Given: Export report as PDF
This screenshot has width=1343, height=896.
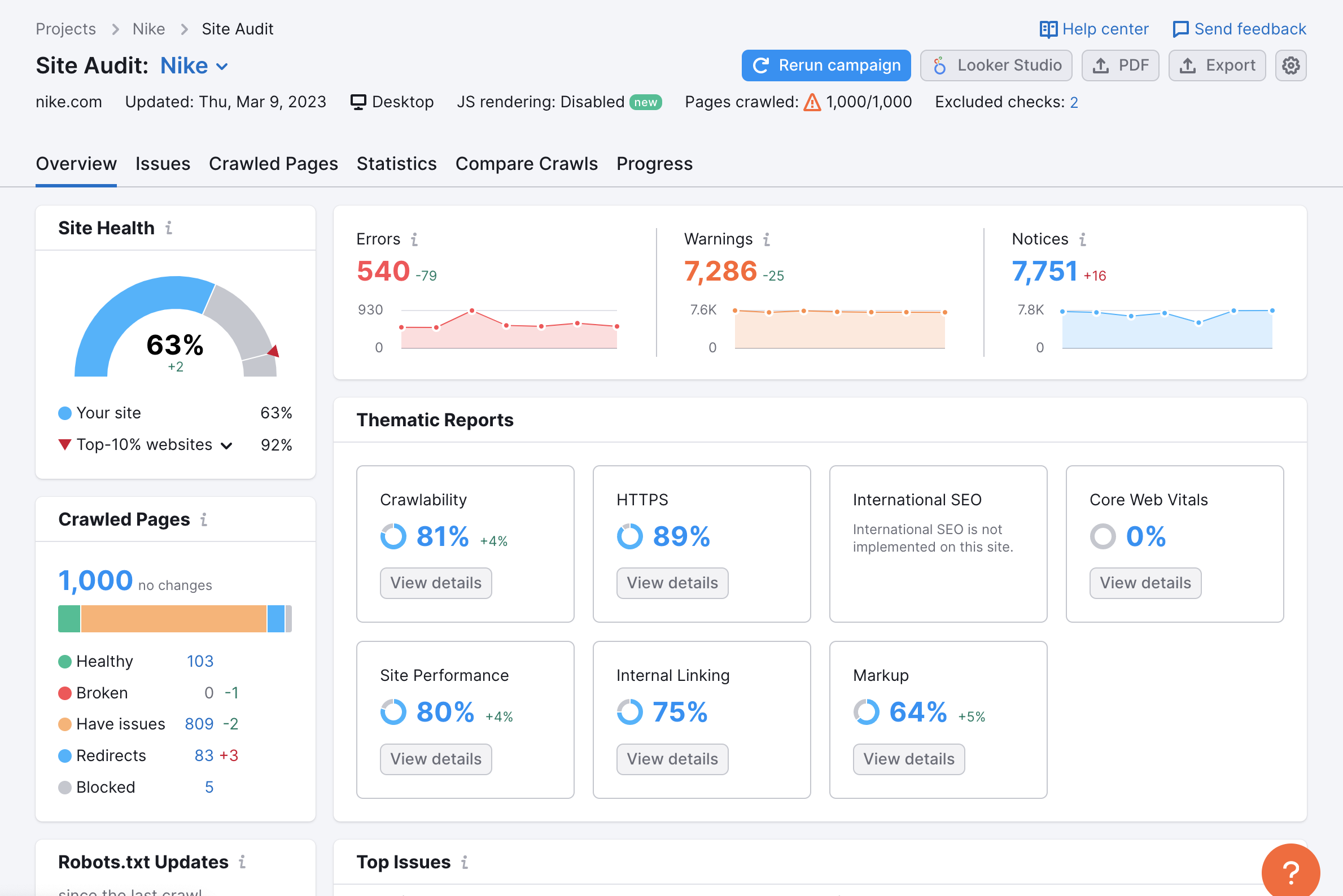Looking at the screenshot, I should 1120,65.
